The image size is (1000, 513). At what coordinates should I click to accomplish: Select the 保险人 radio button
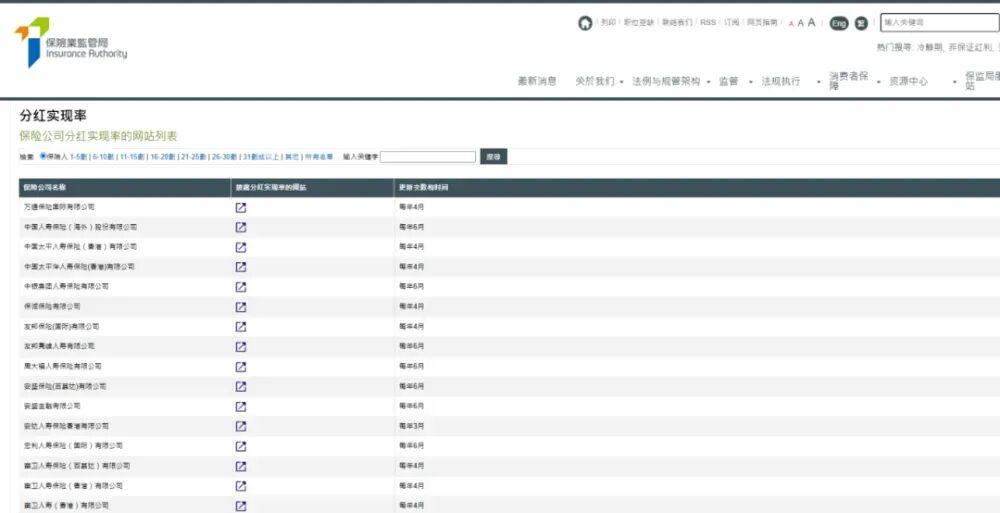pyautogui.click(x=43, y=156)
